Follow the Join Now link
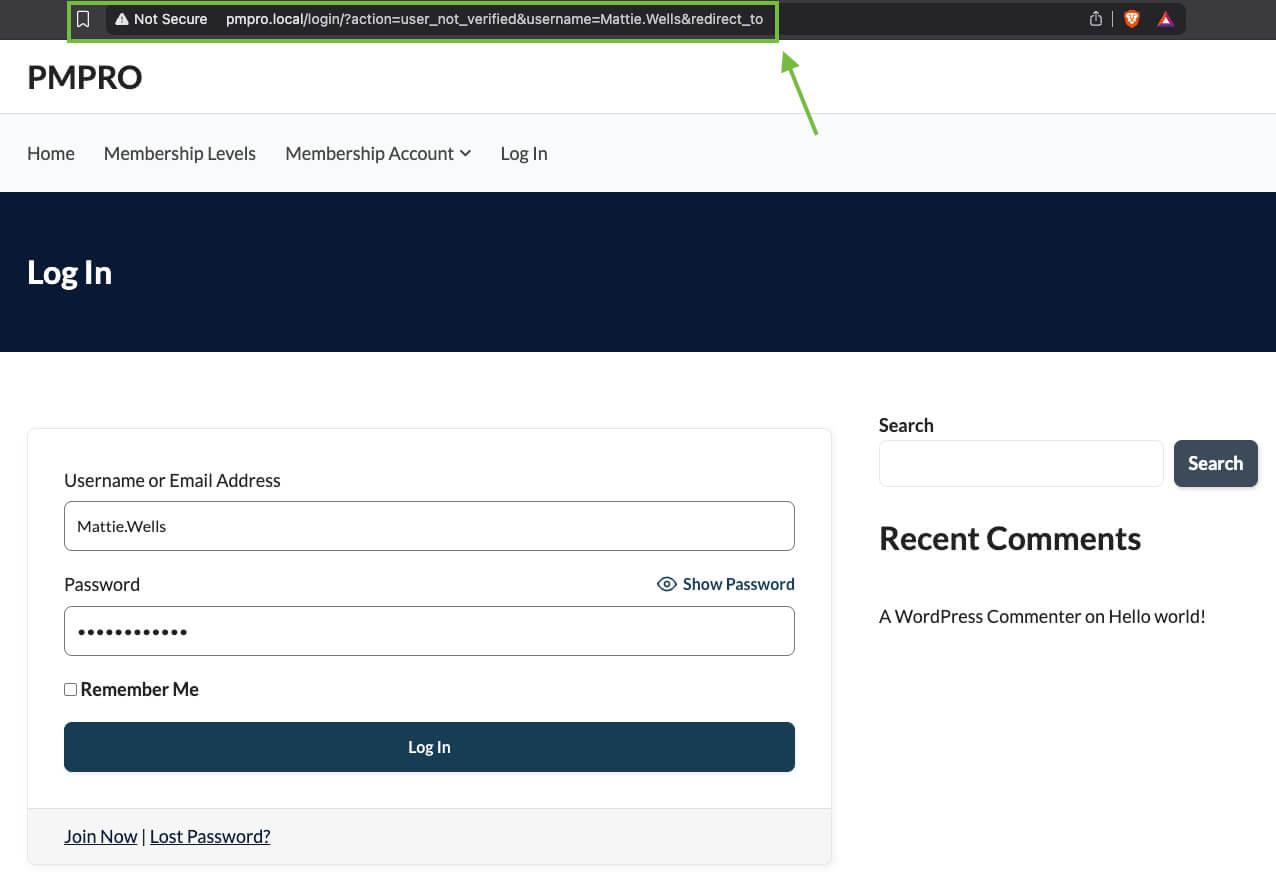1276x895 pixels. [x=100, y=836]
